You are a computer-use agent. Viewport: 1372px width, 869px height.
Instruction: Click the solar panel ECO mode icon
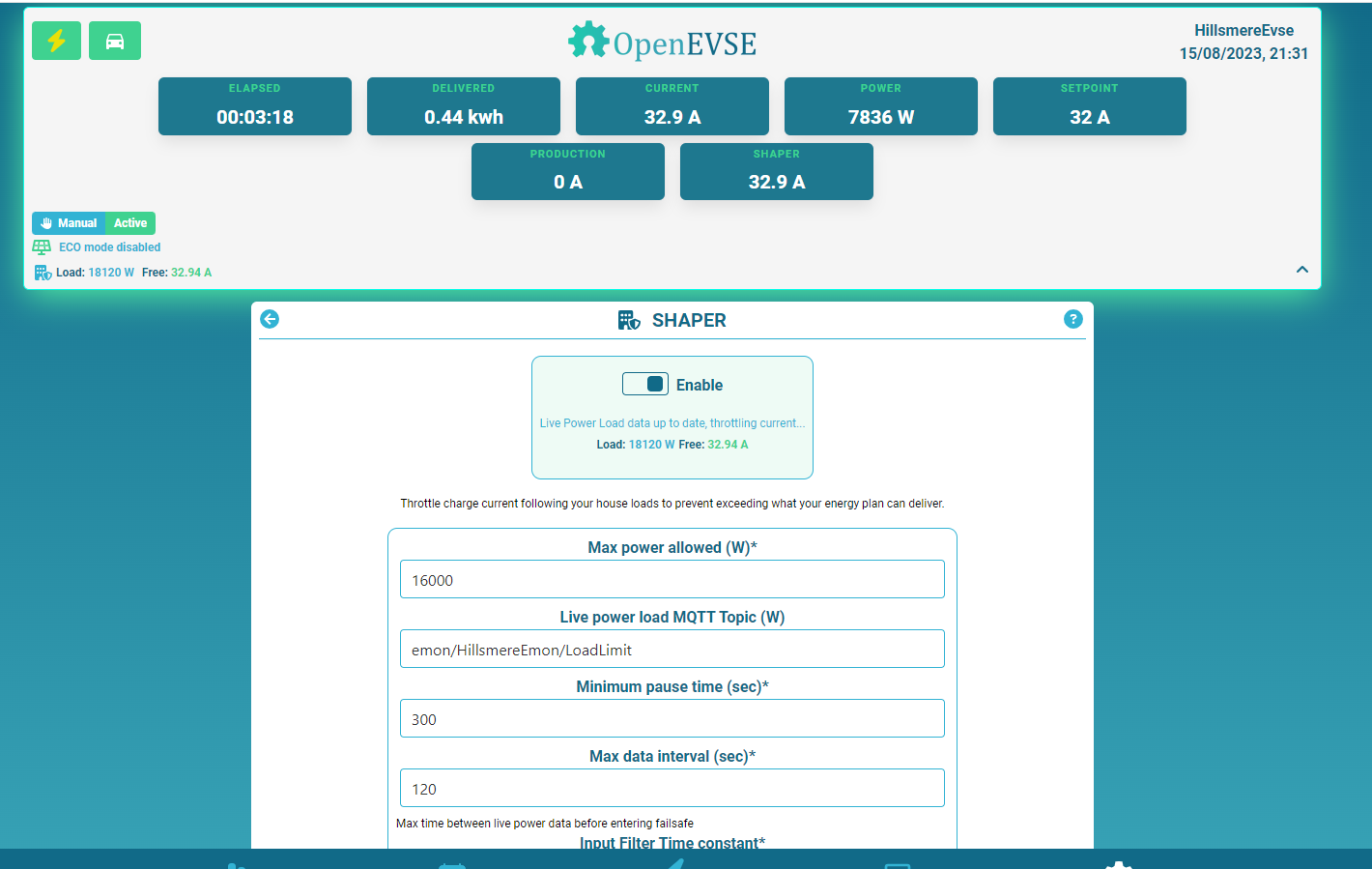pyautogui.click(x=42, y=247)
